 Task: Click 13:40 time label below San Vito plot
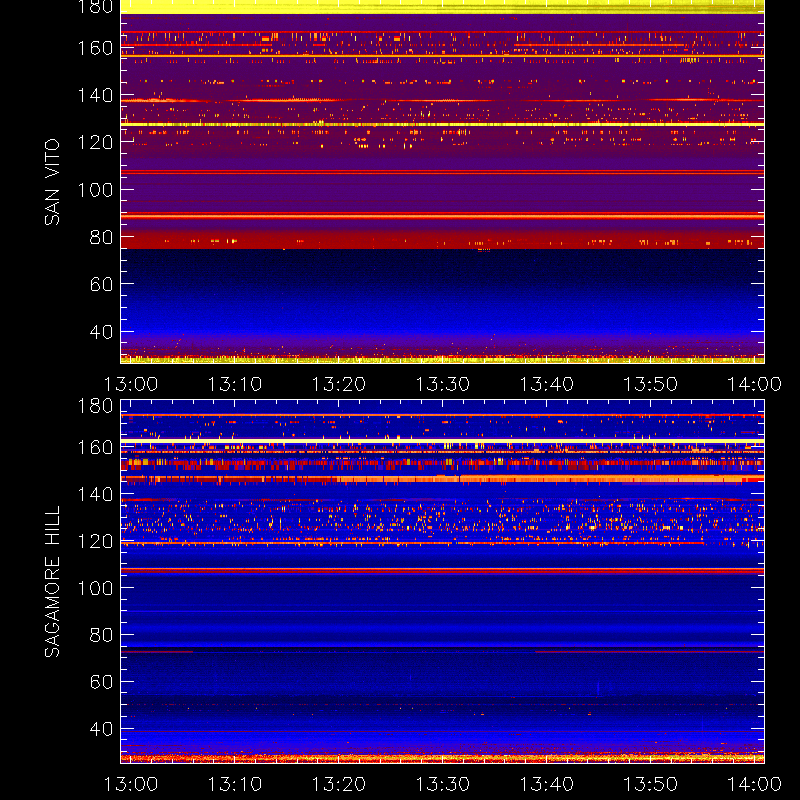point(546,384)
